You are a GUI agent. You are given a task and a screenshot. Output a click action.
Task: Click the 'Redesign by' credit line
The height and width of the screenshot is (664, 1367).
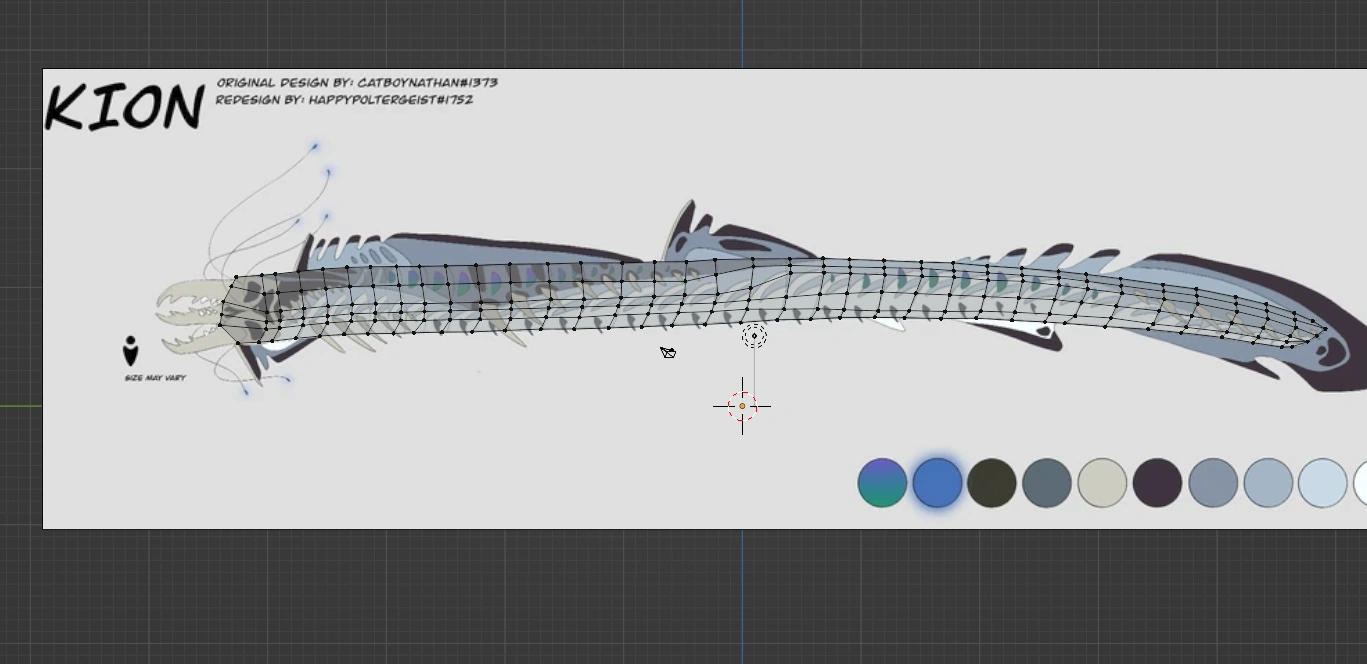(344, 100)
